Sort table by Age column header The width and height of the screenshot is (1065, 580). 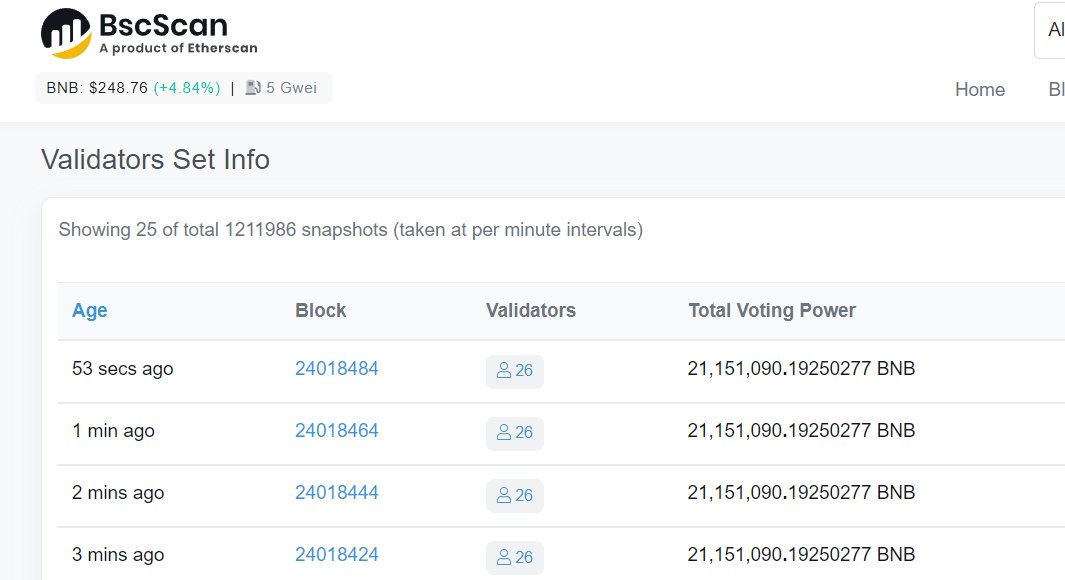[90, 310]
